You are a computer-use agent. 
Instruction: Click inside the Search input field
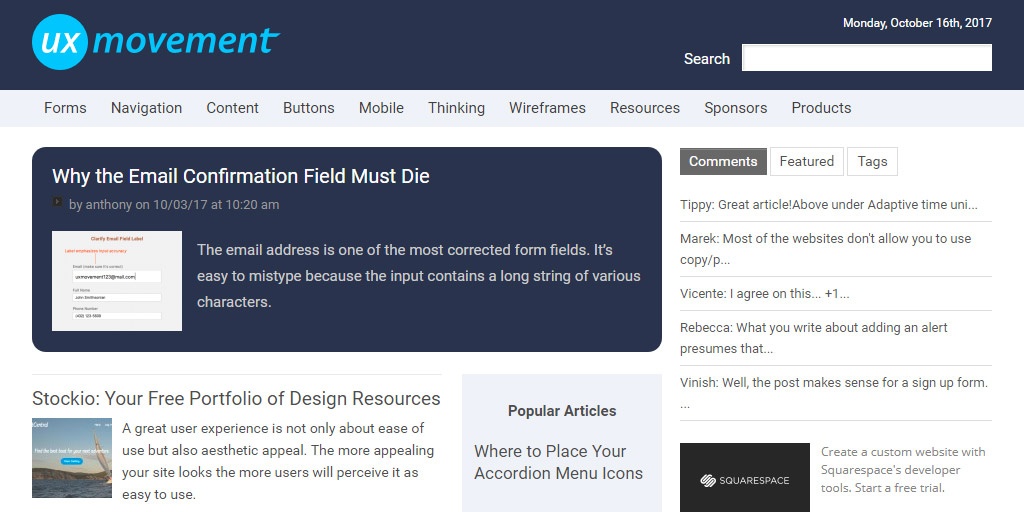coord(866,58)
